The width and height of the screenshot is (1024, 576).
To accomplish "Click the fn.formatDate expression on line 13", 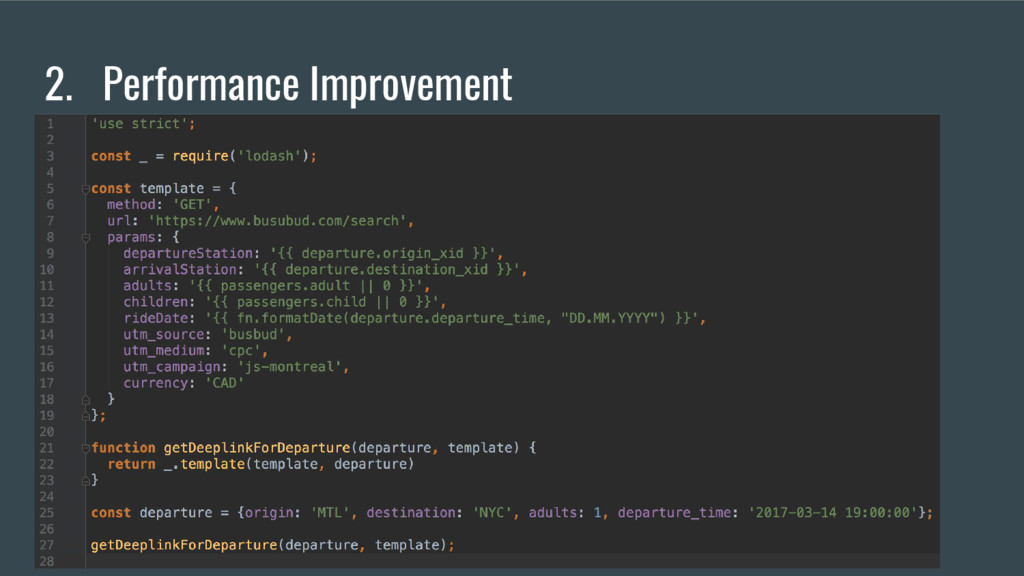I will tap(451, 318).
